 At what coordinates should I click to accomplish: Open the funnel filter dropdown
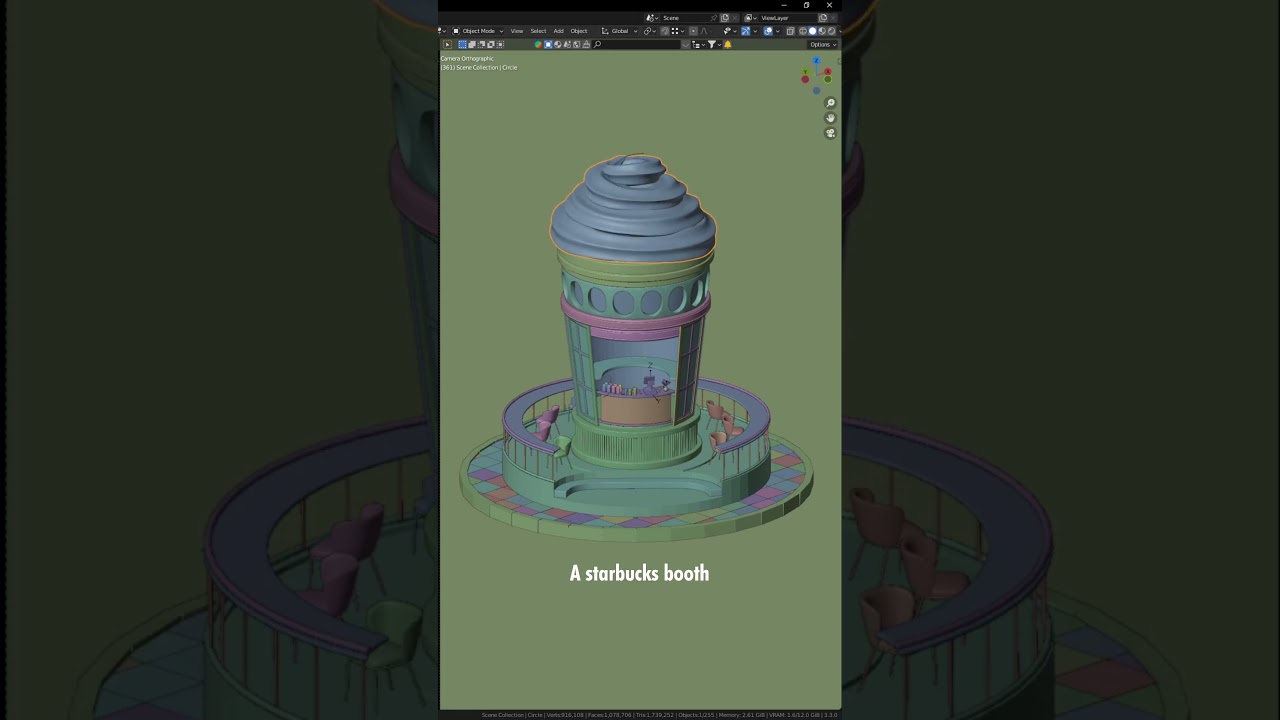tap(715, 44)
